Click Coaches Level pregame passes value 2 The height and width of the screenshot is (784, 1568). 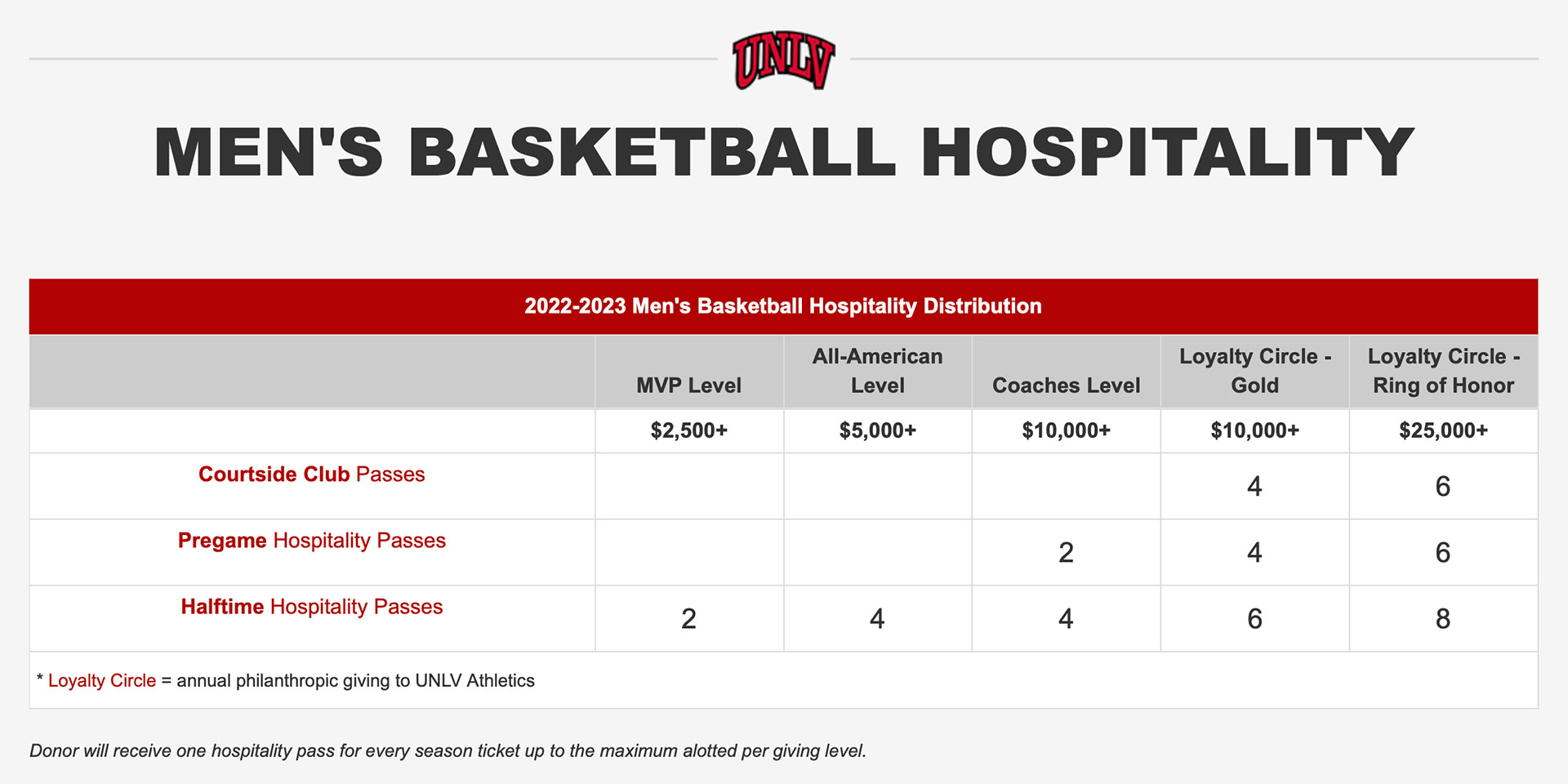point(1066,553)
